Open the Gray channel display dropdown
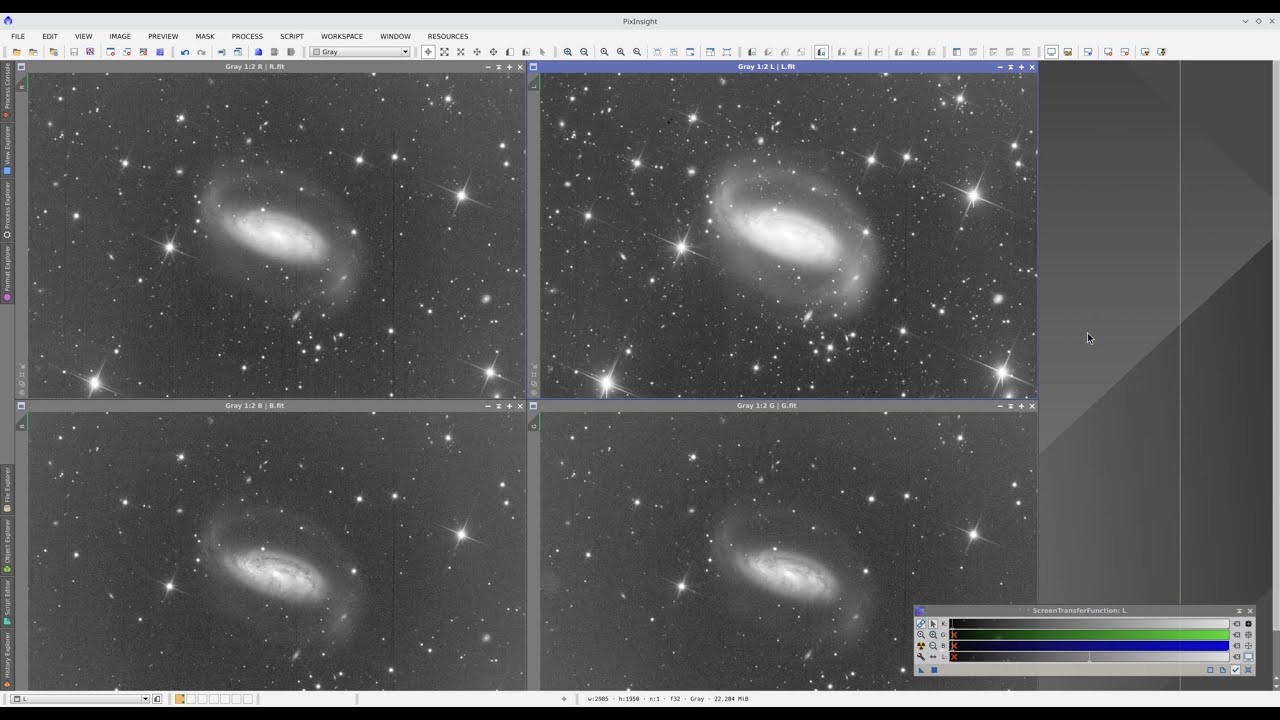1280x720 pixels. [x=360, y=52]
